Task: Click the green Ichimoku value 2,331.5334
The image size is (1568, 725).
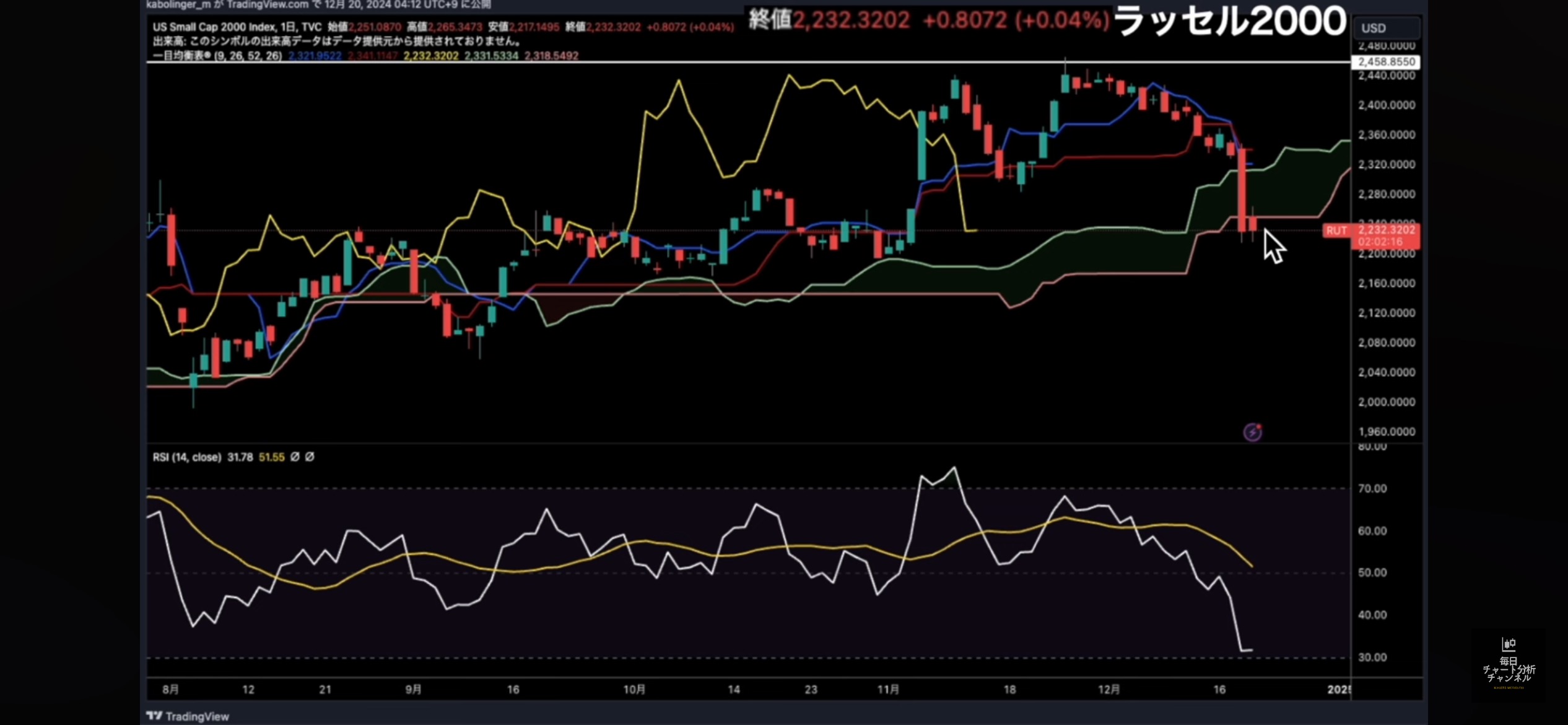Action: tap(491, 56)
